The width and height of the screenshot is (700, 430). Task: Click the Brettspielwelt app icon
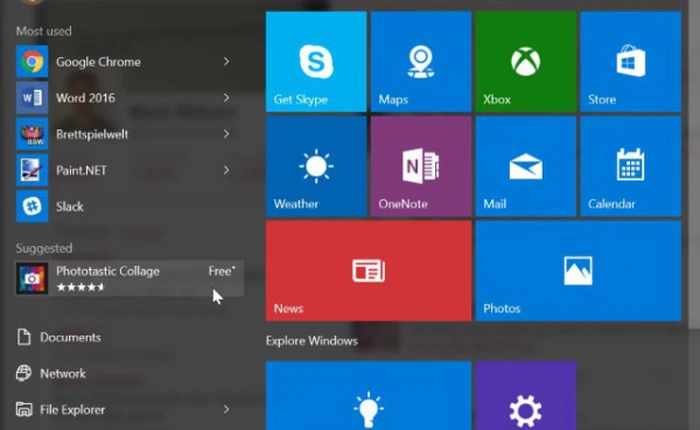32,134
